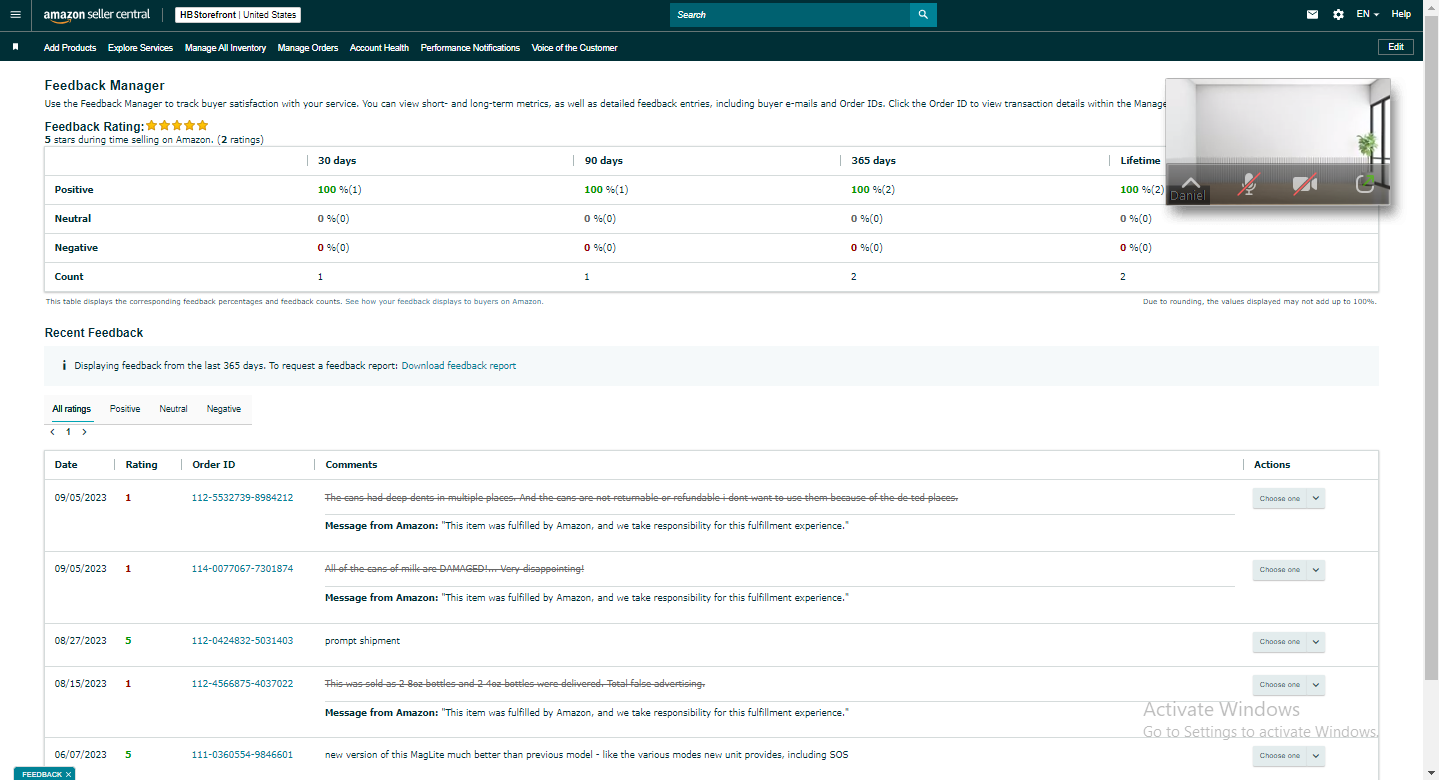Open order ID 111-0360554-9846601
The width and height of the screenshot is (1439, 780).
click(x=242, y=755)
